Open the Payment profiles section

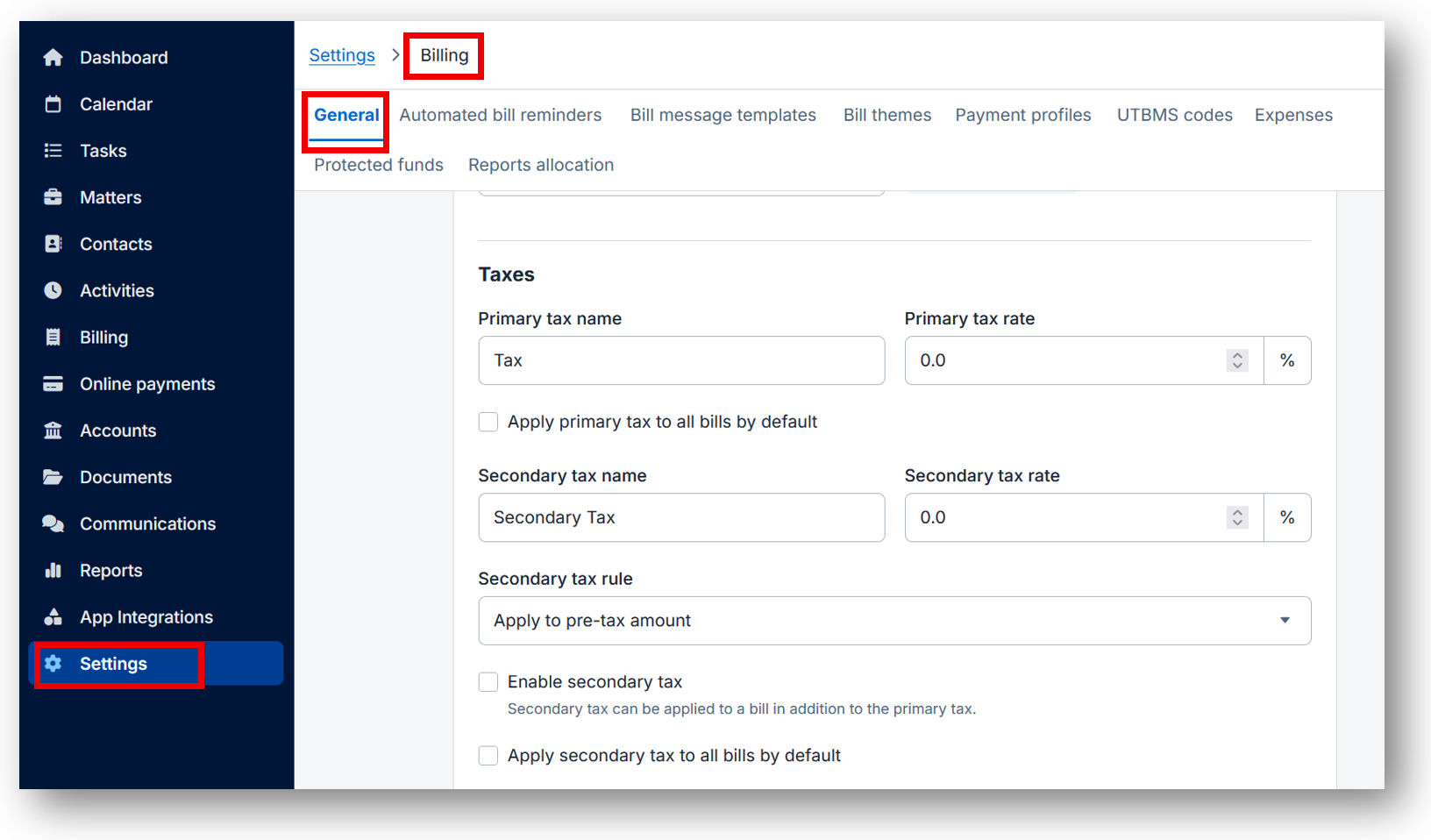1022,115
